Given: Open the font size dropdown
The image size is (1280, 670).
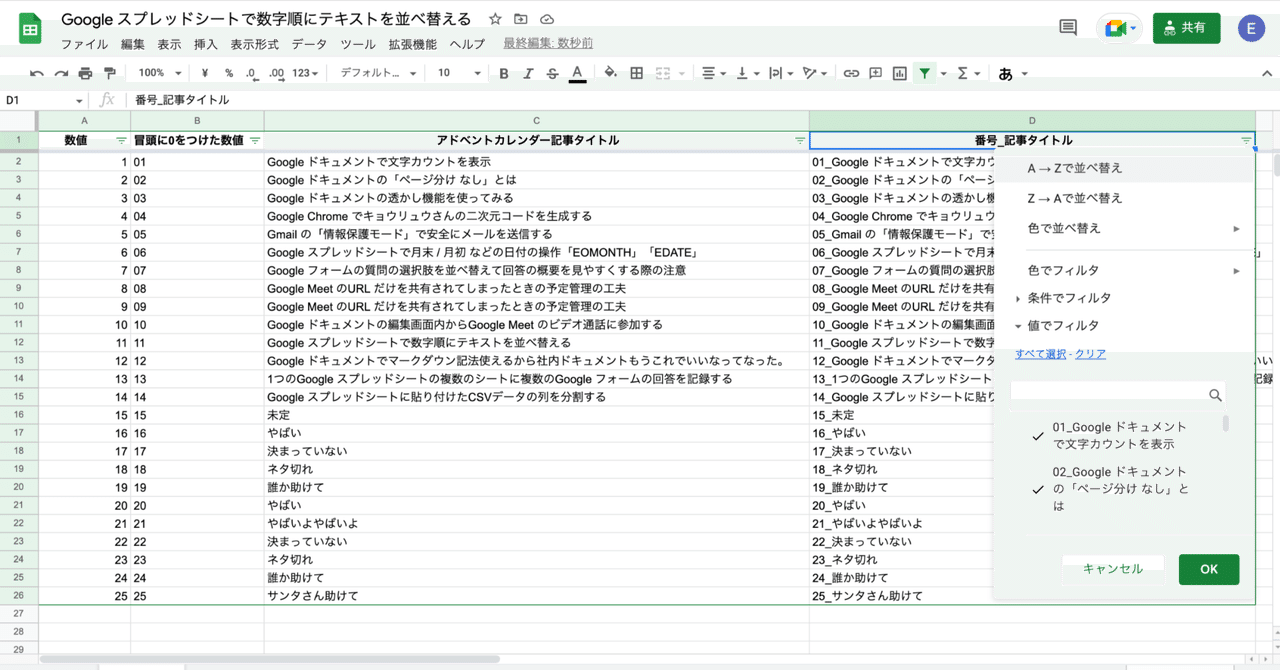Looking at the screenshot, I should [x=455, y=73].
